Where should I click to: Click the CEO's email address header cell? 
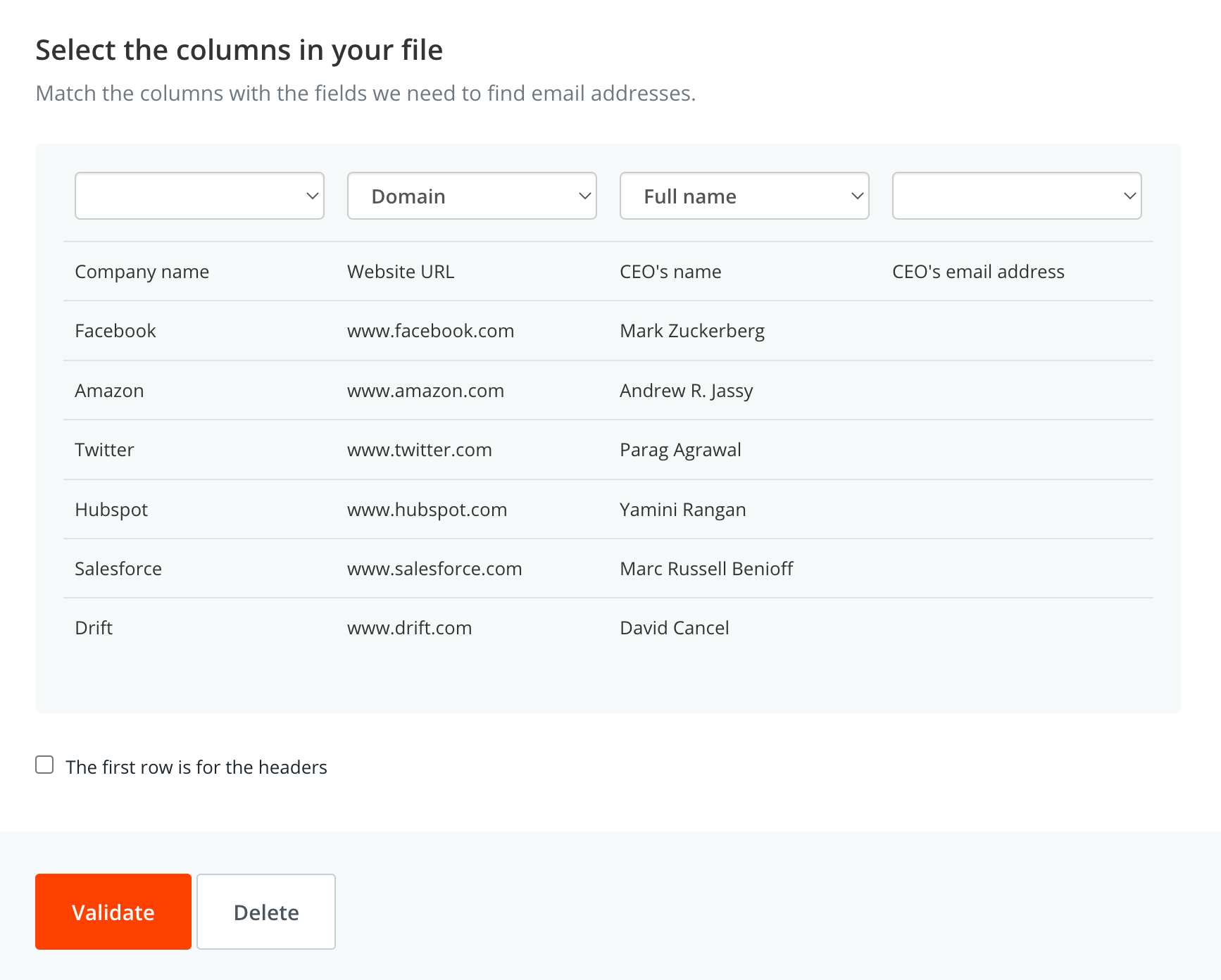click(978, 272)
